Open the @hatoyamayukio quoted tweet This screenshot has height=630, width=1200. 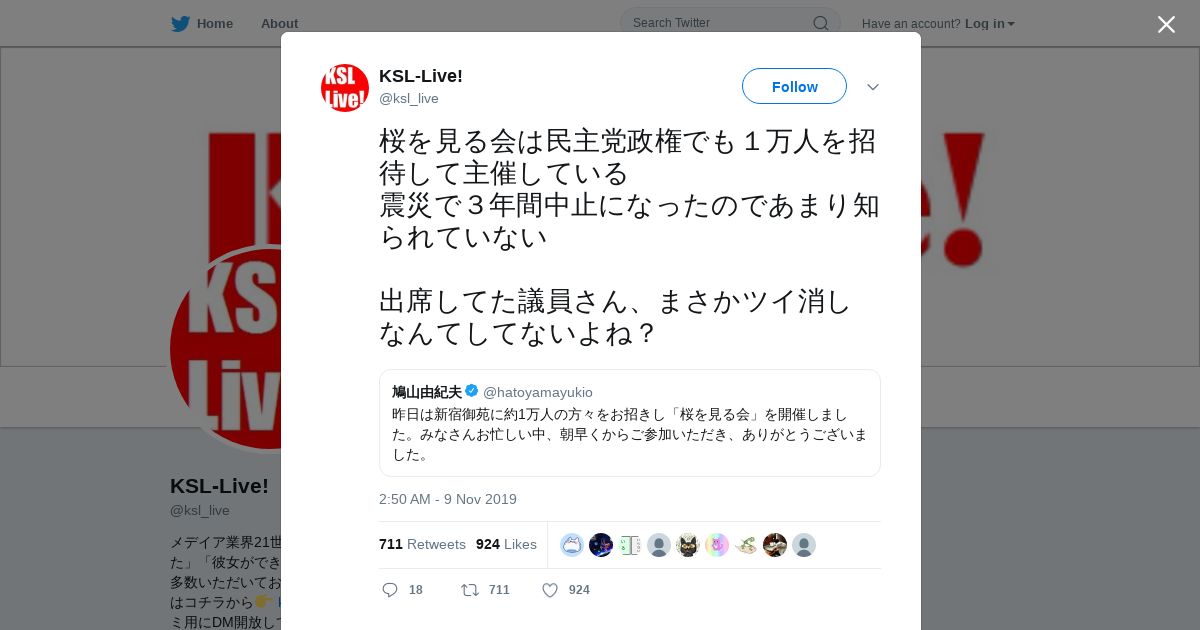[x=630, y=423]
